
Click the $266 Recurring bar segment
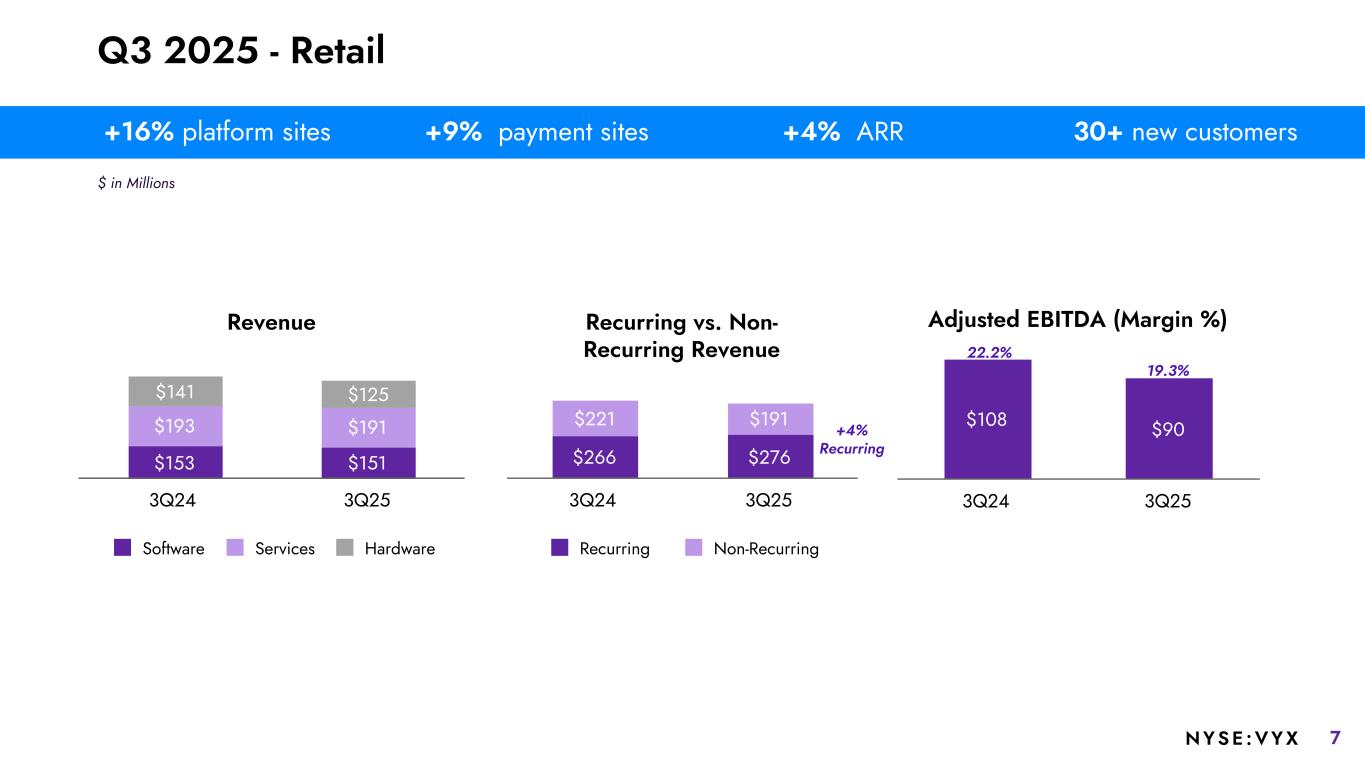click(x=595, y=457)
